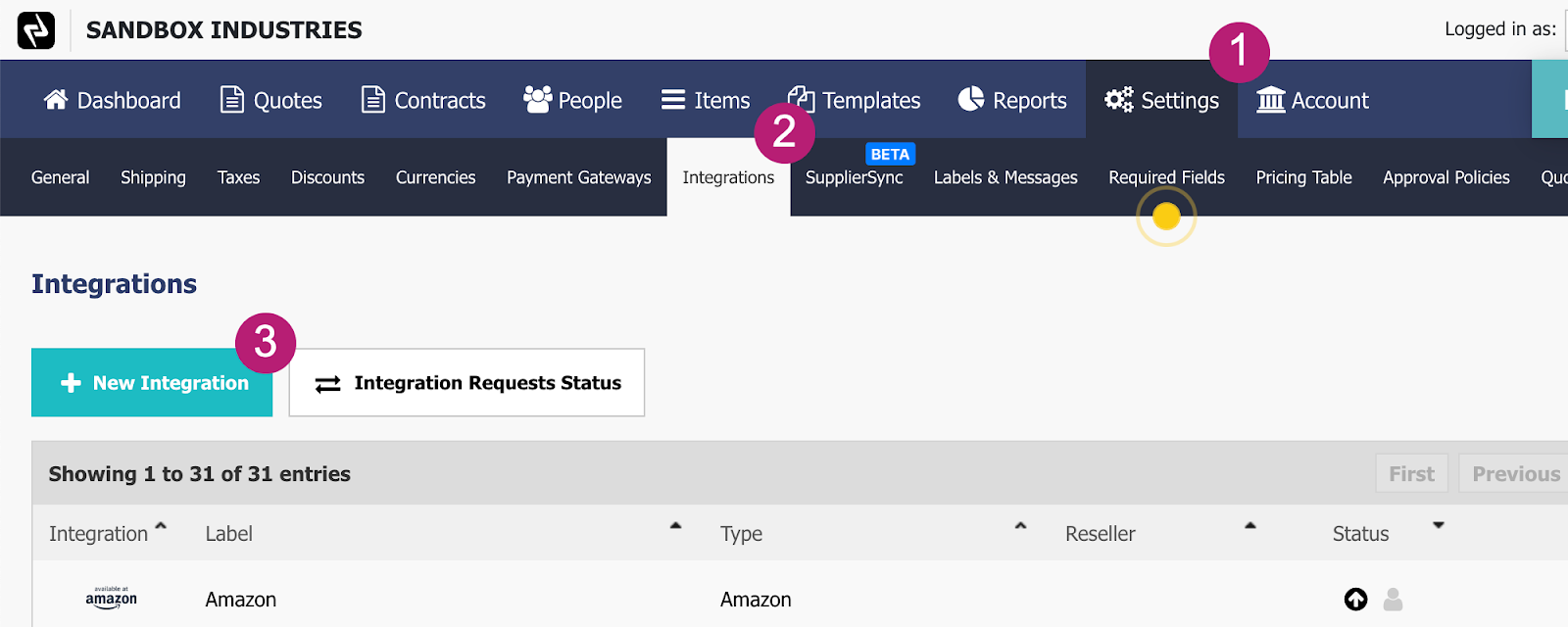The width and height of the screenshot is (1568, 627).
Task: Open the Items menu
Action: click(706, 100)
